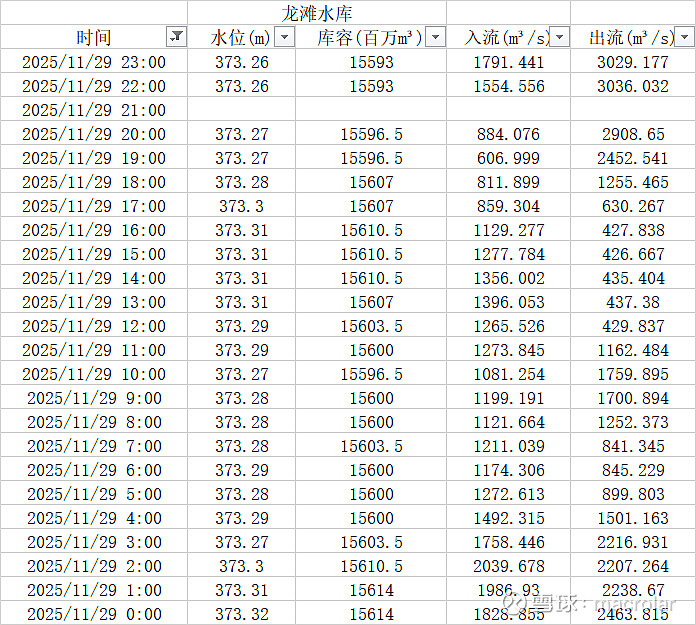Click inflow value 1129.277
The width and height of the screenshot is (696, 625).
508,229
